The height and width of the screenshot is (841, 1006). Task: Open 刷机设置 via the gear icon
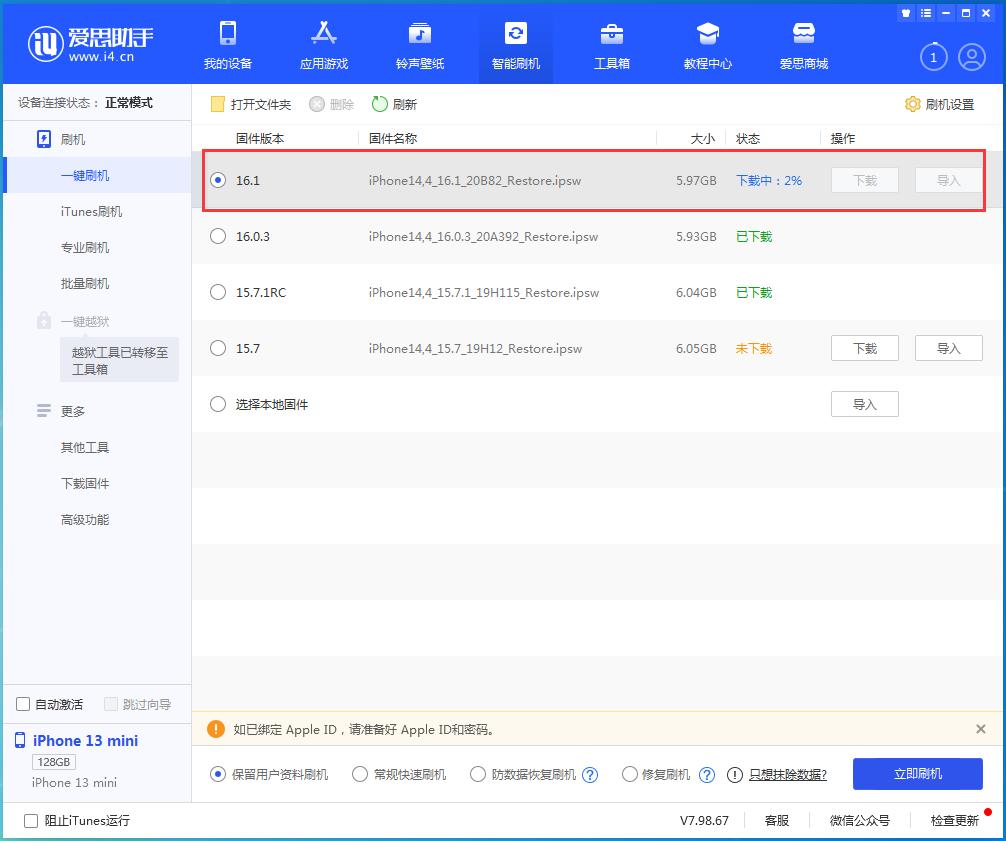coord(938,104)
